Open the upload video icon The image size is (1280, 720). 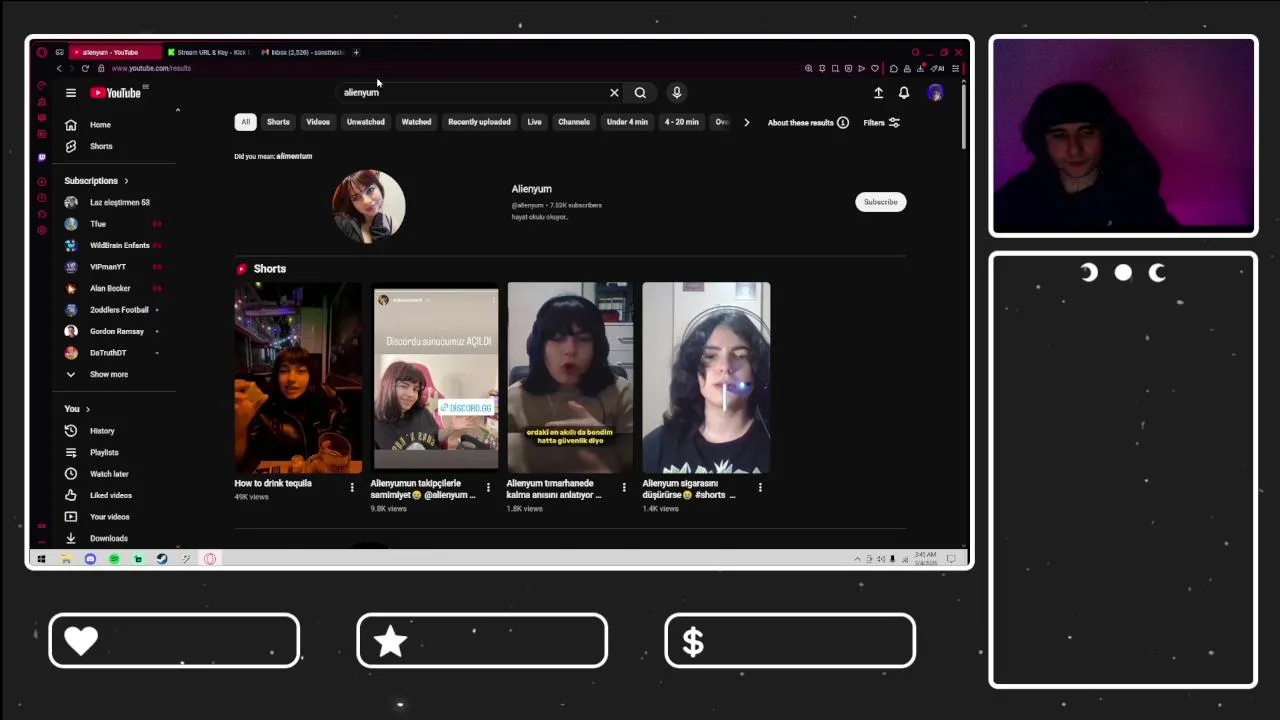tap(878, 93)
